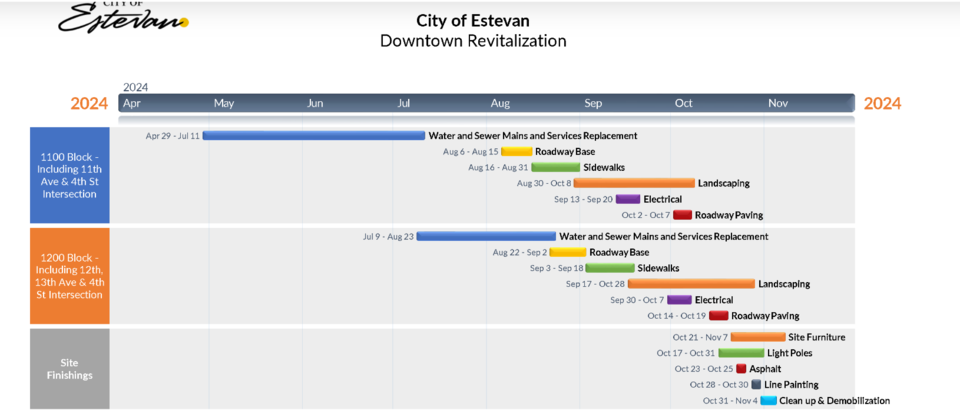Screen dimensions: 960x417
Task: Click the 'Oct 28 - Oct 30' date label
Action: tap(719, 385)
